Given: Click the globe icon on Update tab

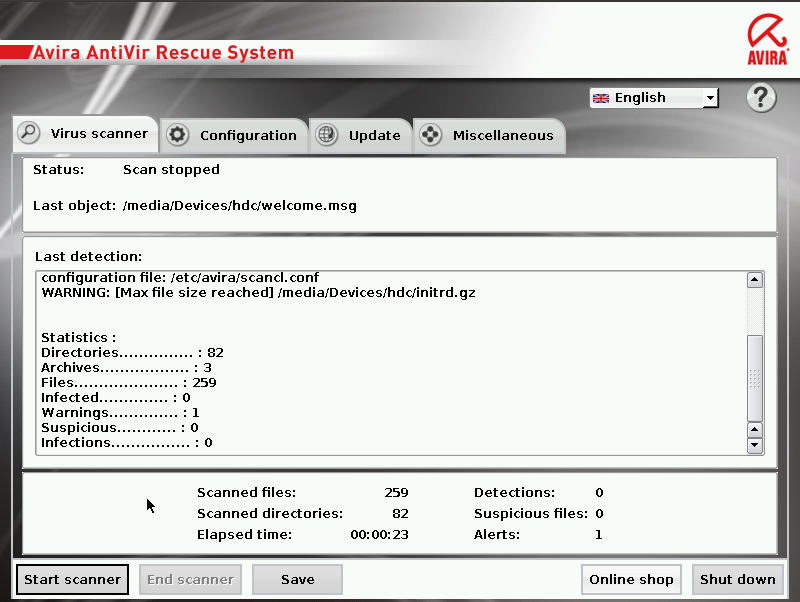Looking at the screenshot, I should pyautogui.click(x=327, y=135).
